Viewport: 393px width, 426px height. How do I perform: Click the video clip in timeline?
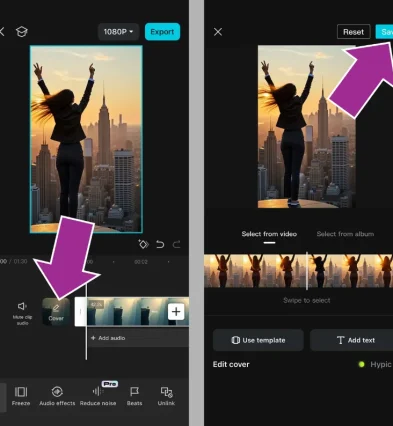(137, 312)
